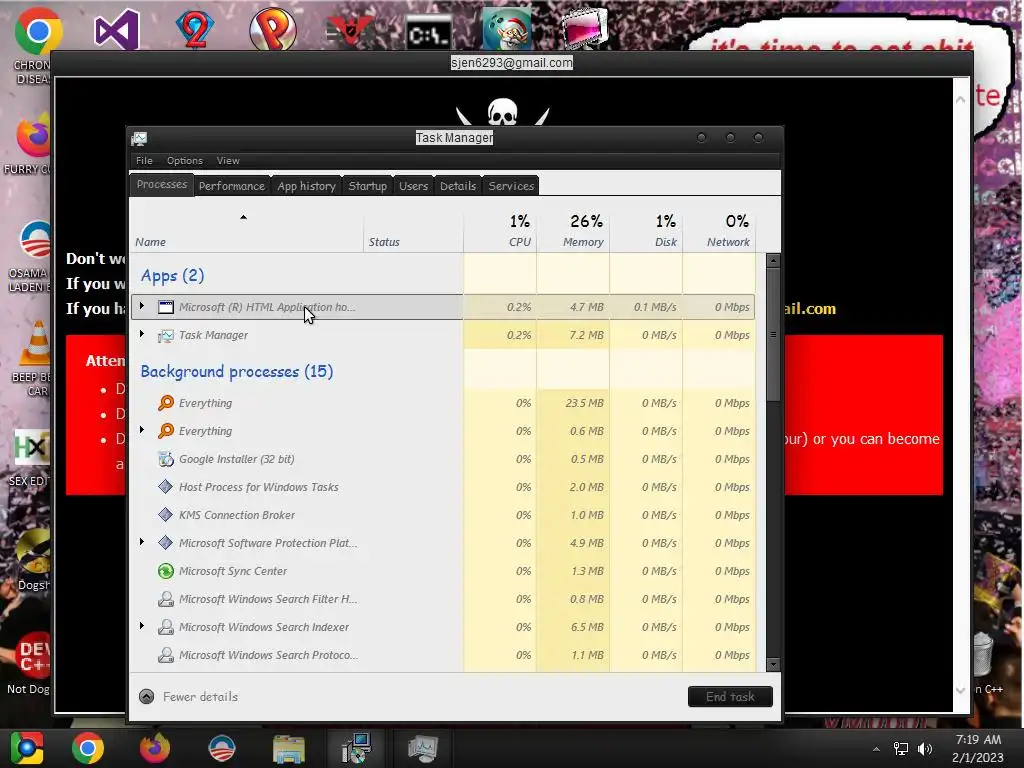Expand Microsoft Windows Search Indexer row
Screen dimensions: 1024x768
tap(142, 626)
